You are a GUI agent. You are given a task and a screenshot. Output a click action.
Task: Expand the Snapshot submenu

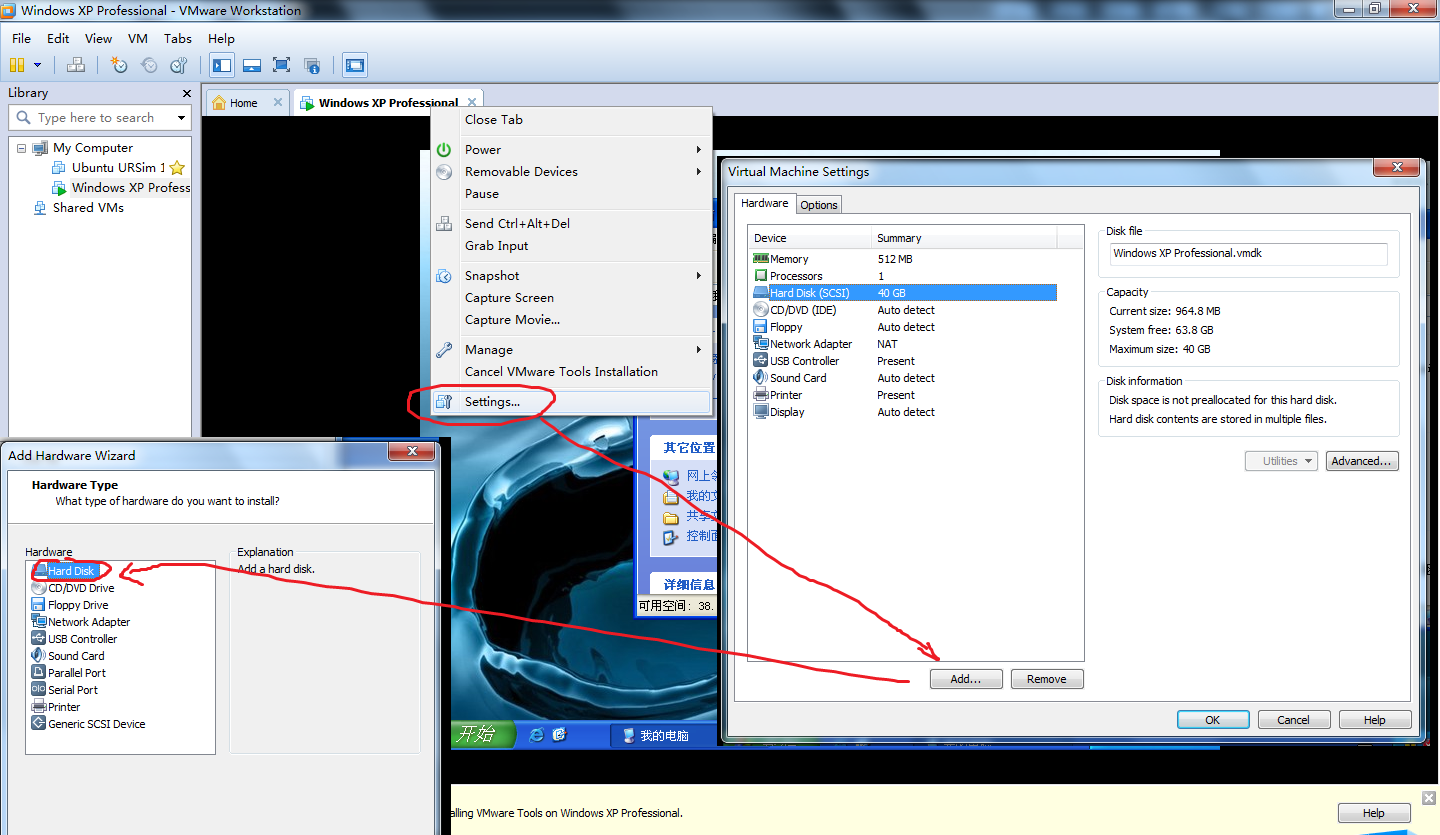click(571, 276)
